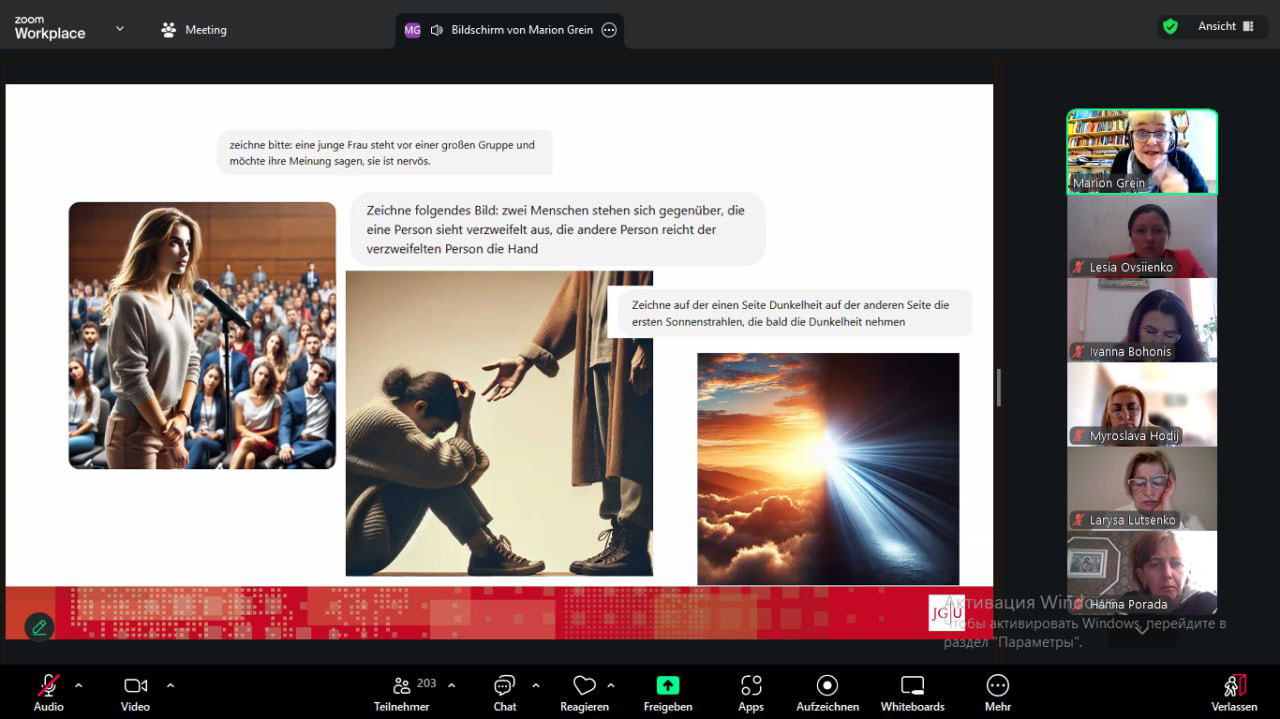Start recording with Aufzeichnen

coord(827,686)
